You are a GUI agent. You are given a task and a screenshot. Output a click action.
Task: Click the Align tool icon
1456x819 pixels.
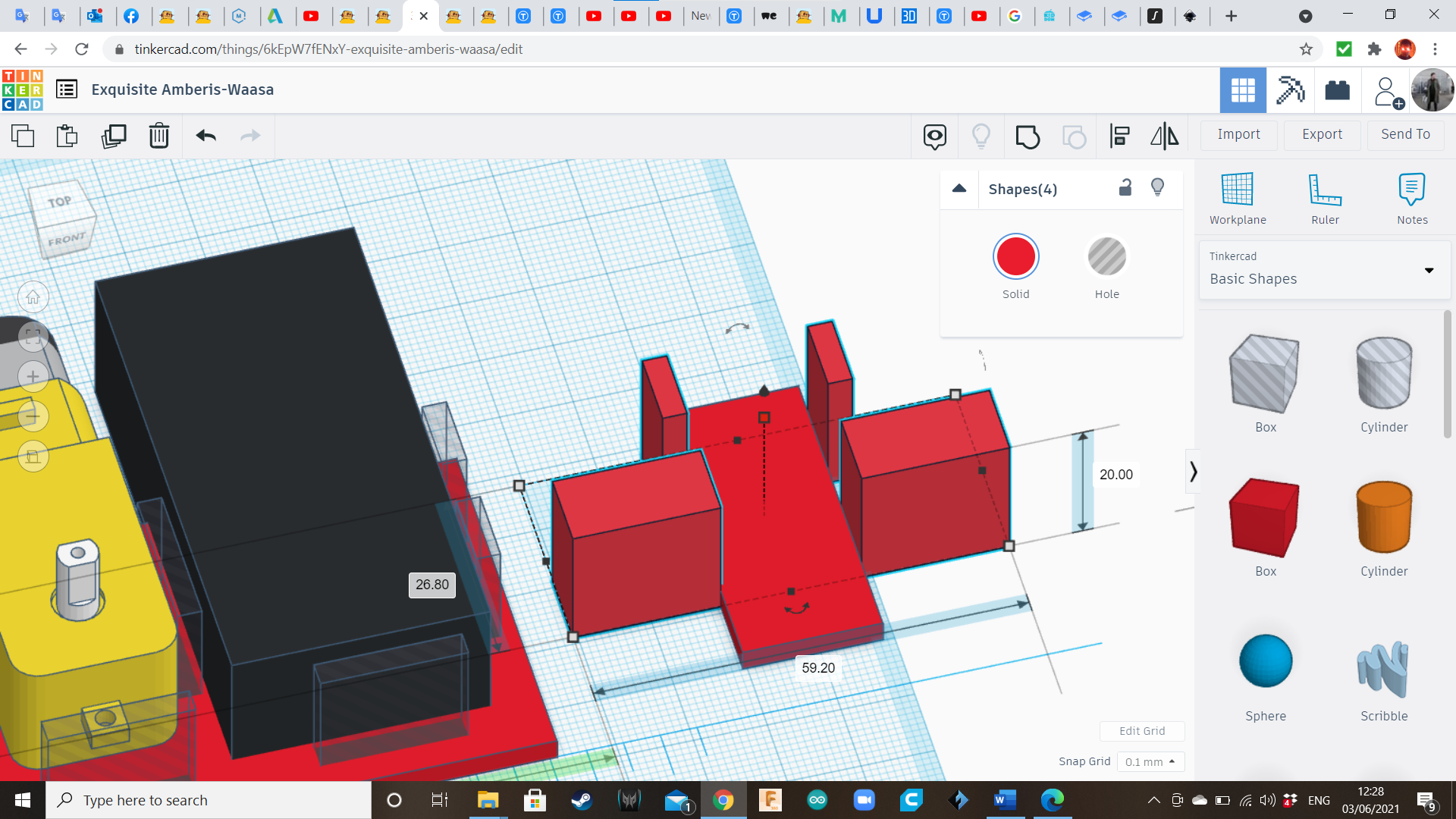pos(1119,136)
